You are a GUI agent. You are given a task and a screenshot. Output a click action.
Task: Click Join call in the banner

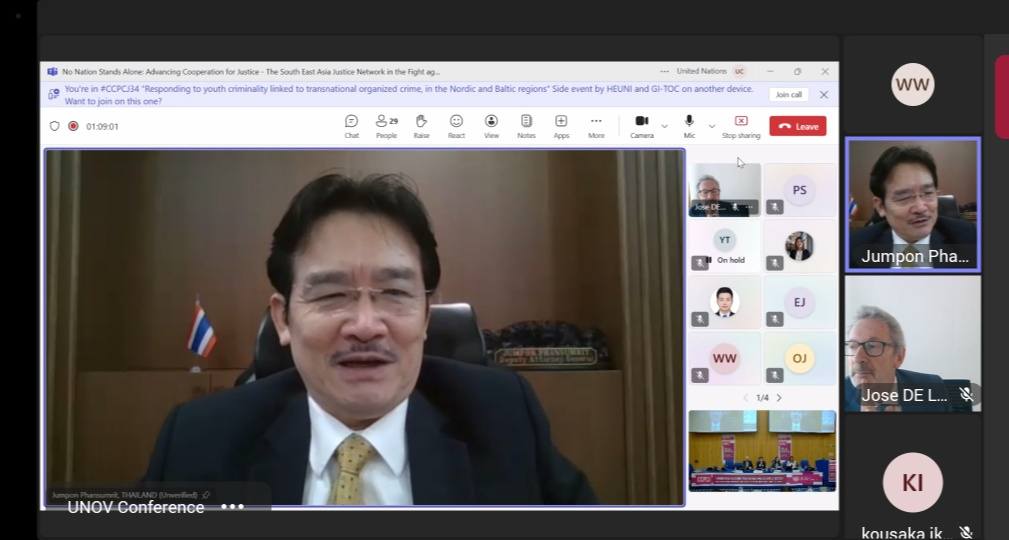(788, 94)
